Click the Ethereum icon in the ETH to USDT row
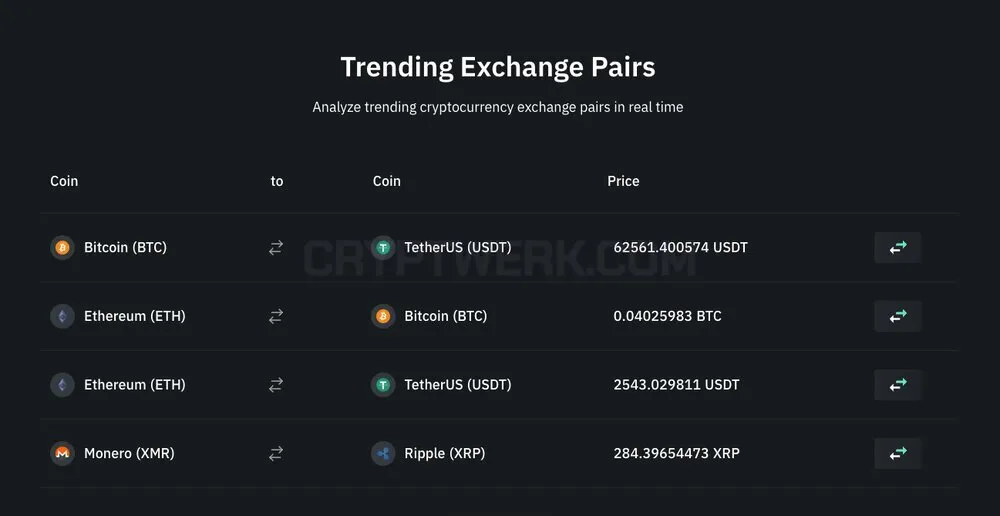Viewport: 1000px width, 516px height. click(x=62, y=385)
